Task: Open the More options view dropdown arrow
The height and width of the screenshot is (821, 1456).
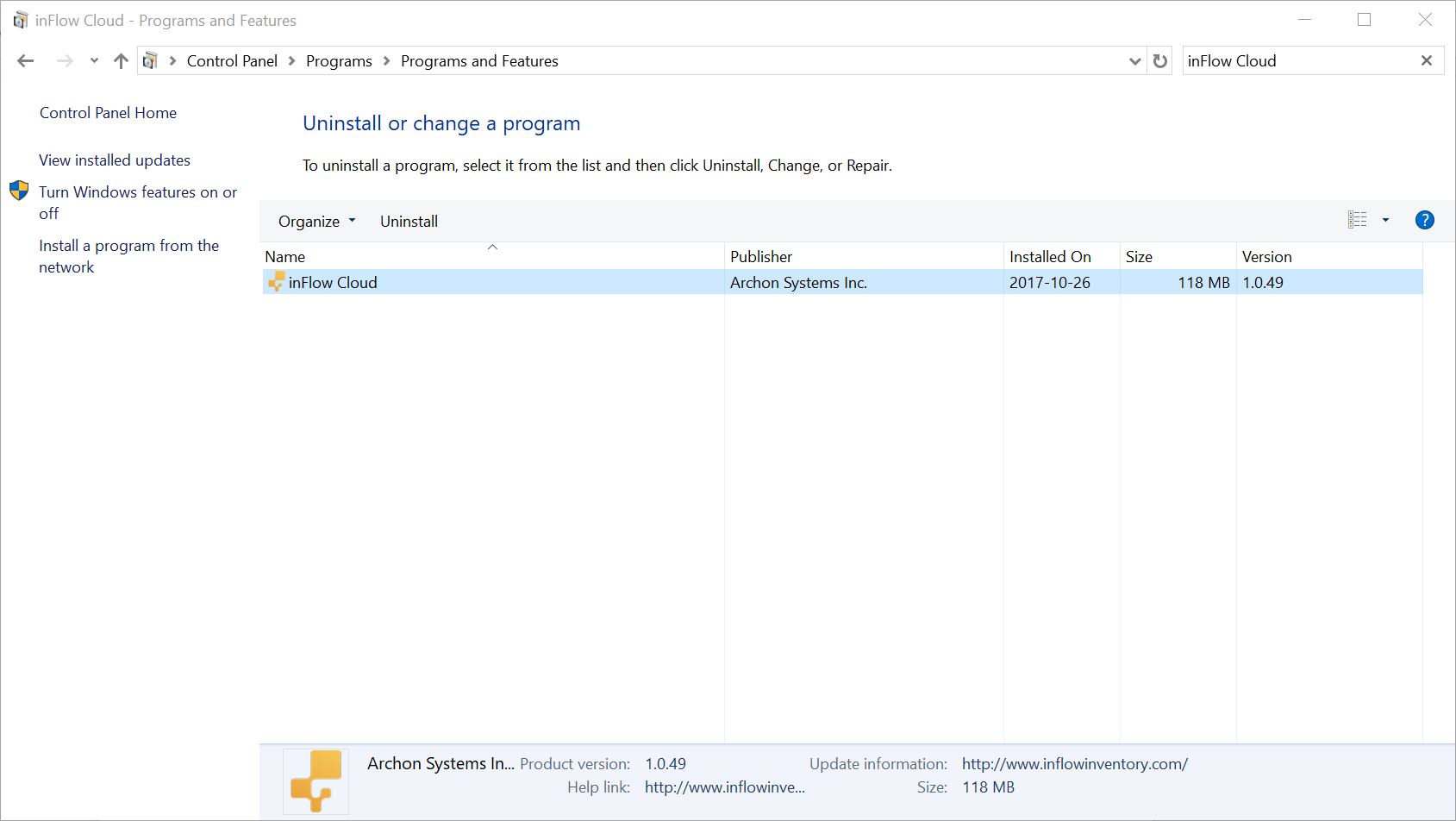Action: (1386, 220)
